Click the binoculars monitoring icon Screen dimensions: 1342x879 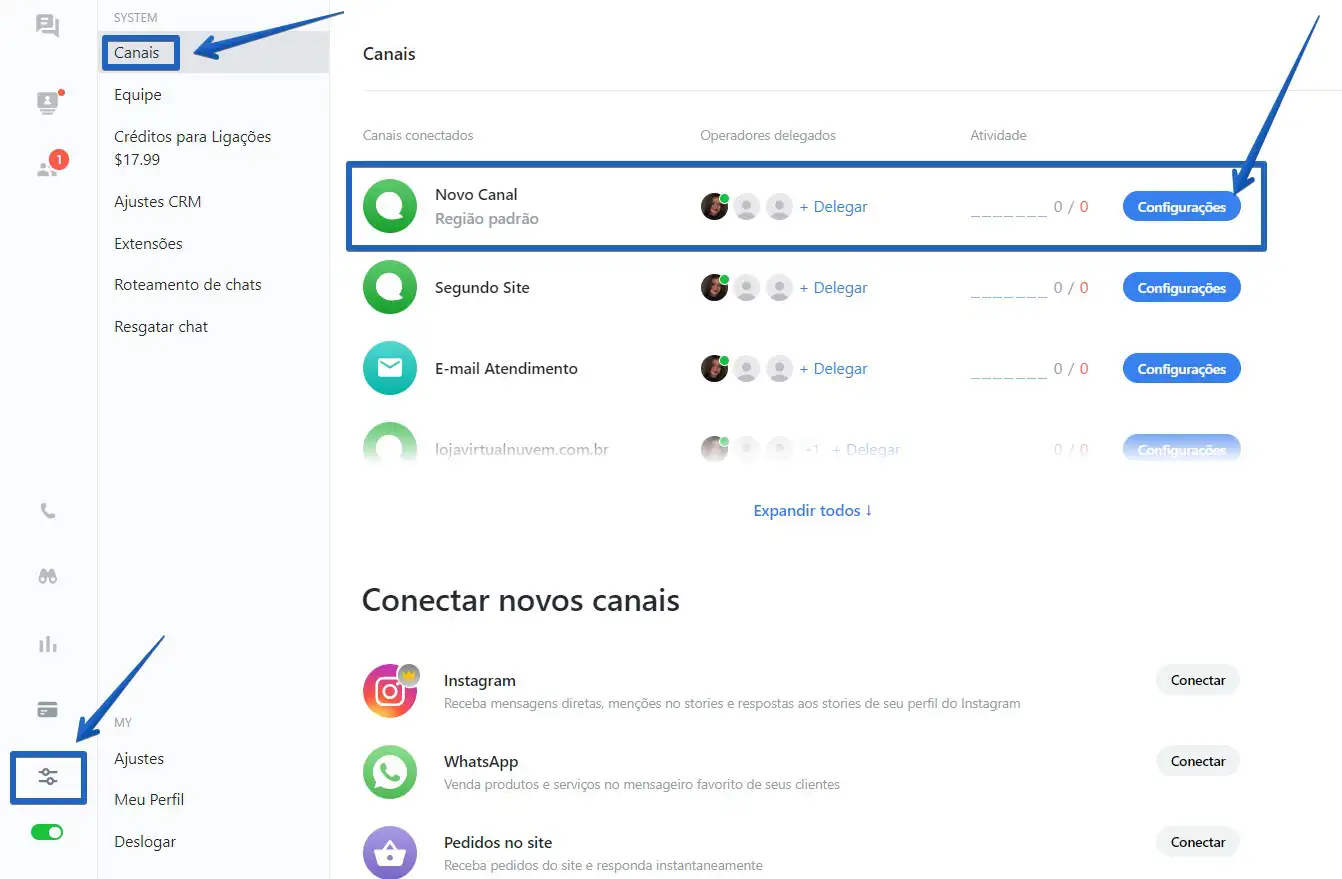click(47, 576)
